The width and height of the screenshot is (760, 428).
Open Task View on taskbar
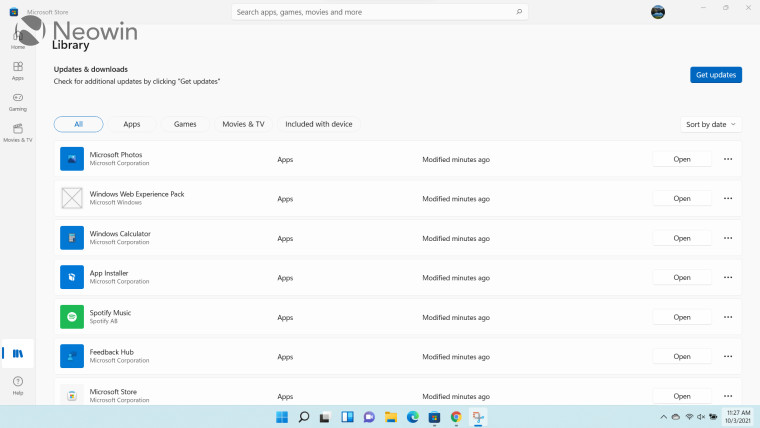click(x=325, y=417)
